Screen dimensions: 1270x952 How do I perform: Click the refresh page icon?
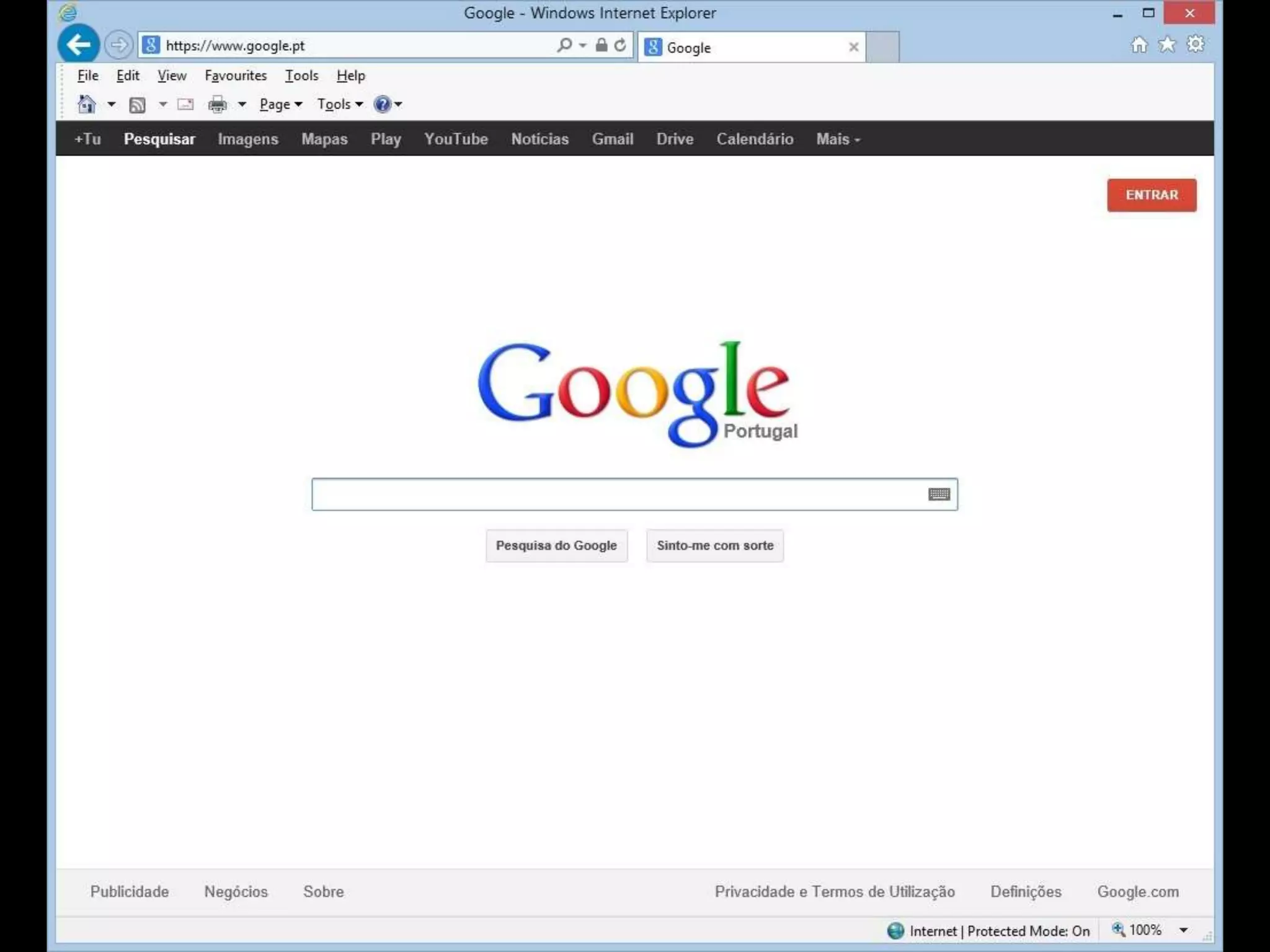(x=620, y=45)
